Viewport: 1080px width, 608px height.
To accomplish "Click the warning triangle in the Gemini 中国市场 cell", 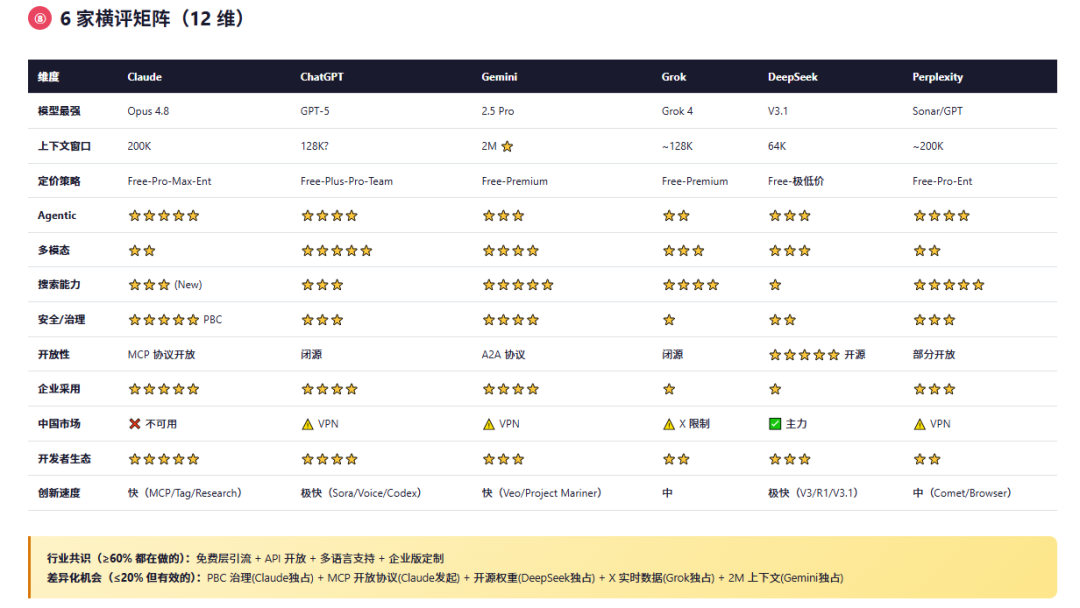I will click(488, 424).
